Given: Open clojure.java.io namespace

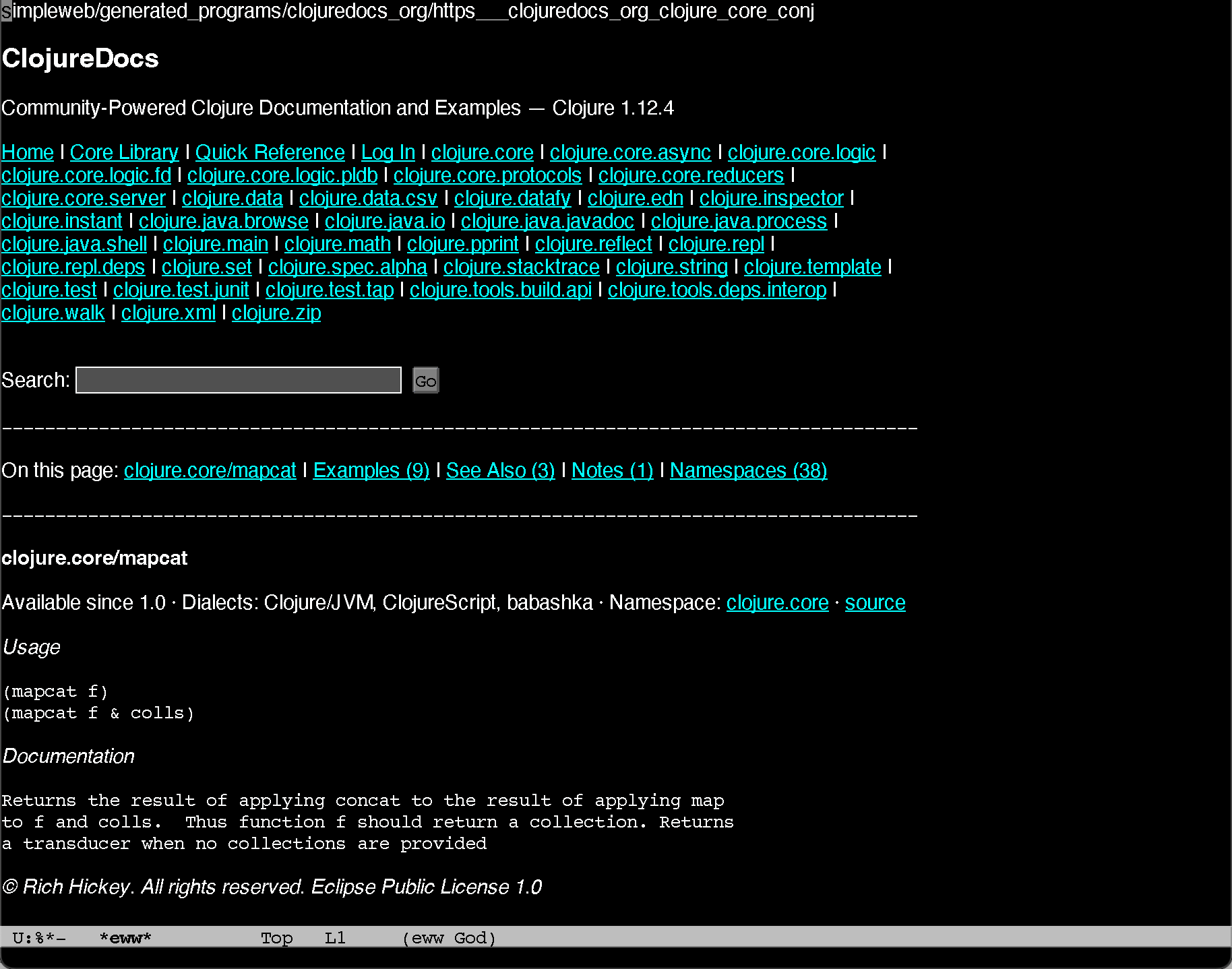Looking at the screenshot, I should tap(385, 222).
